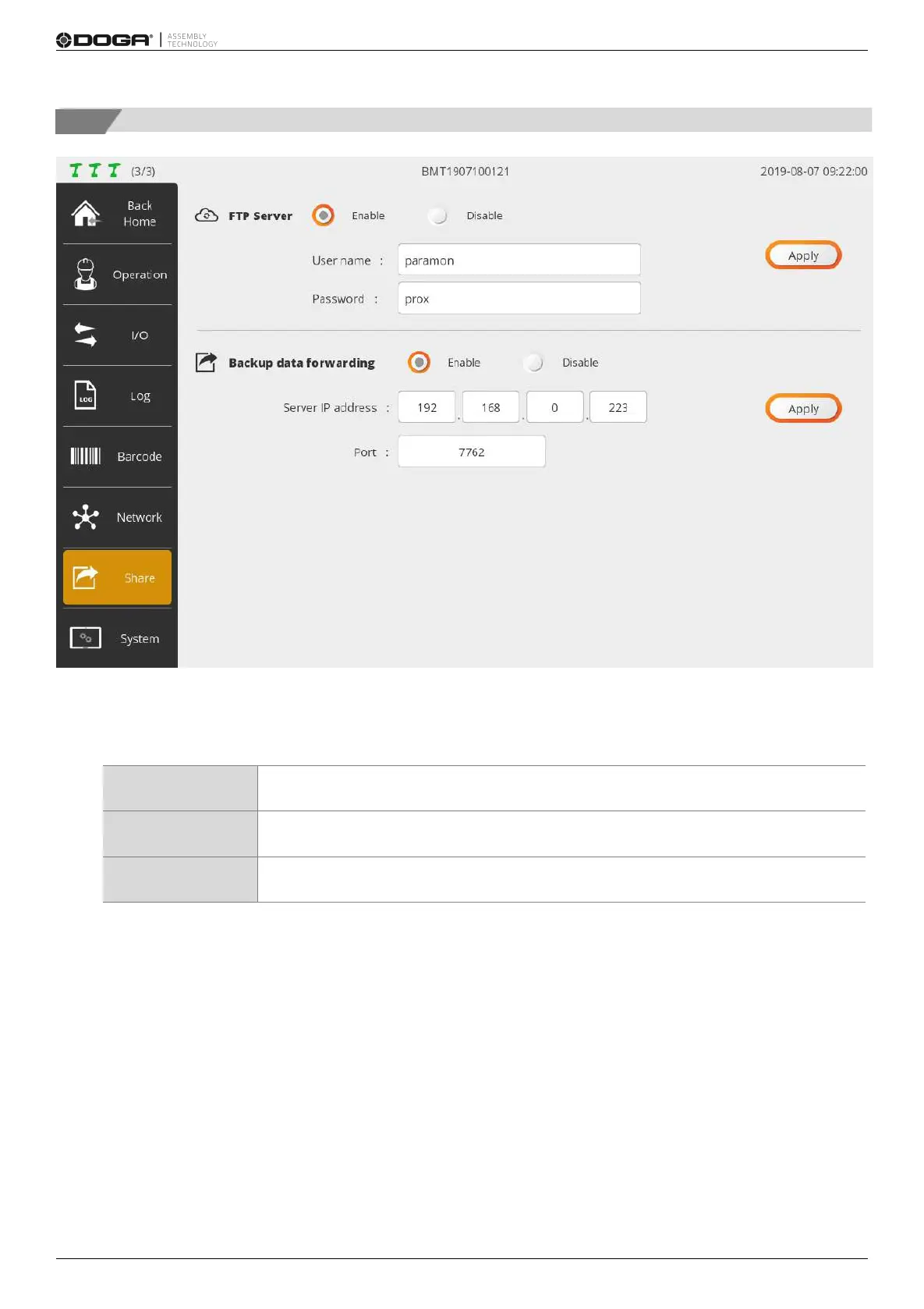Click the User name label
924x1309 pixels.
point(342,261)
